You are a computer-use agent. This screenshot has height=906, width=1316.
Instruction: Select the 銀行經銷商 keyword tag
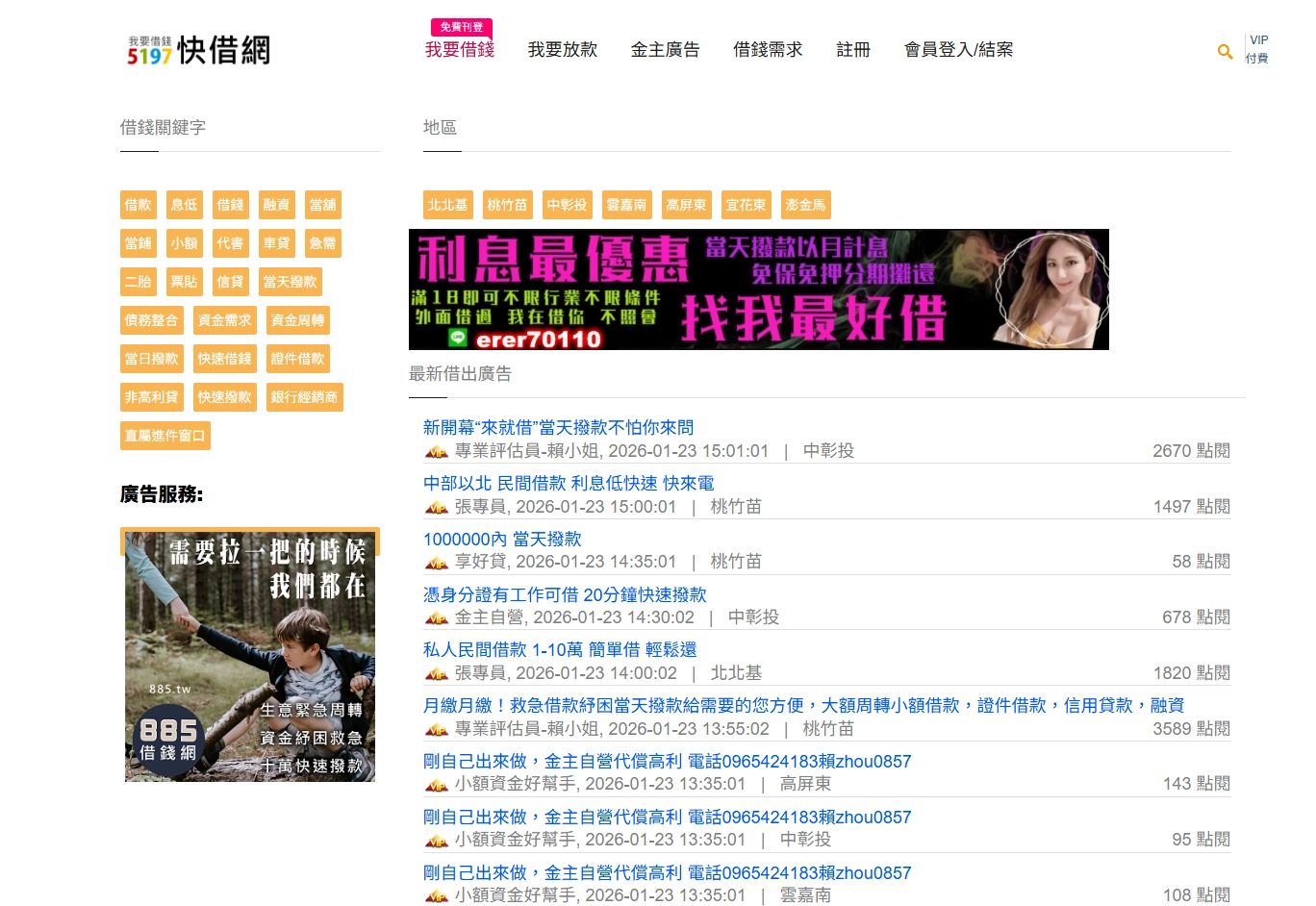coord(304,397)
